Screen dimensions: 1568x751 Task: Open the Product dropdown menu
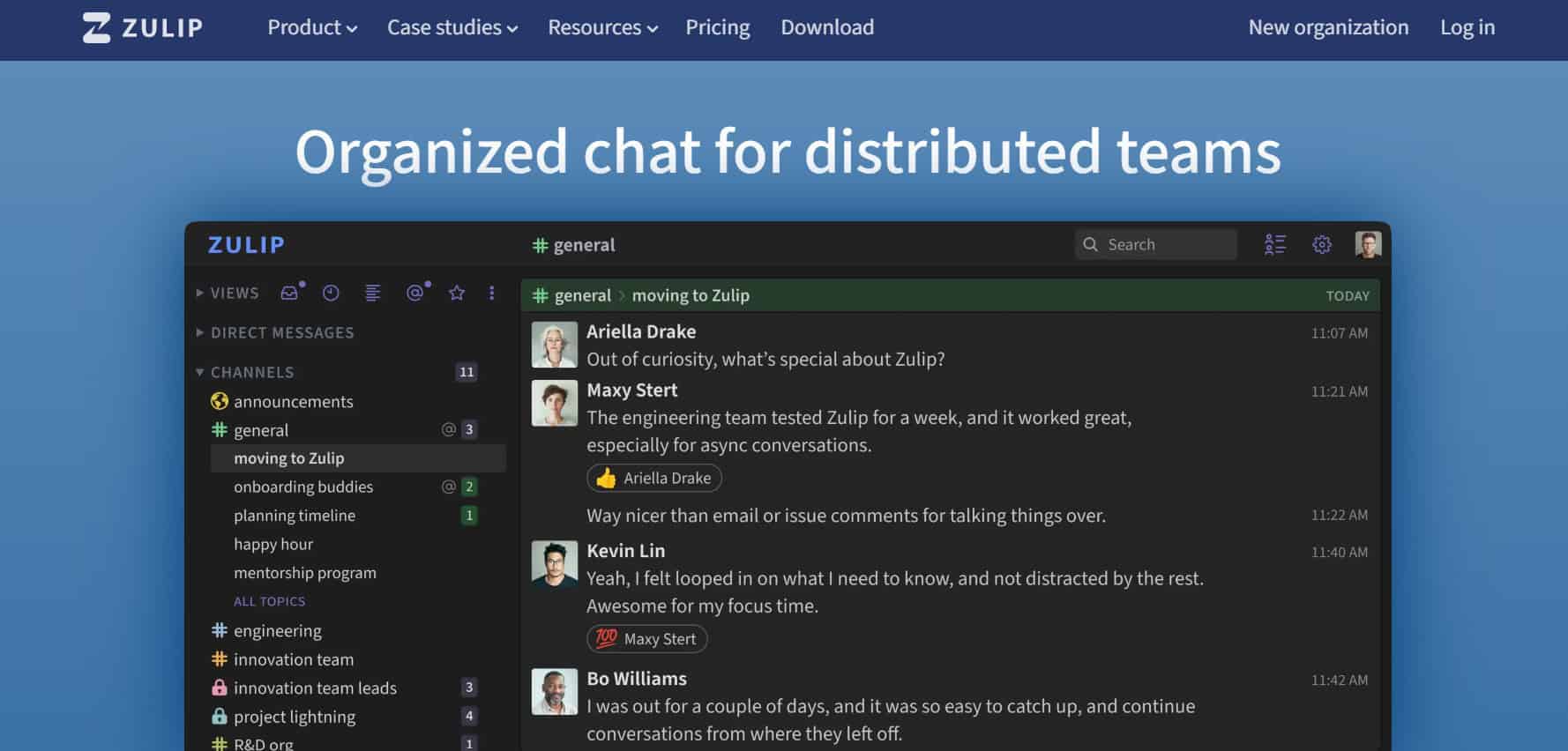click(x=312, y=27)
